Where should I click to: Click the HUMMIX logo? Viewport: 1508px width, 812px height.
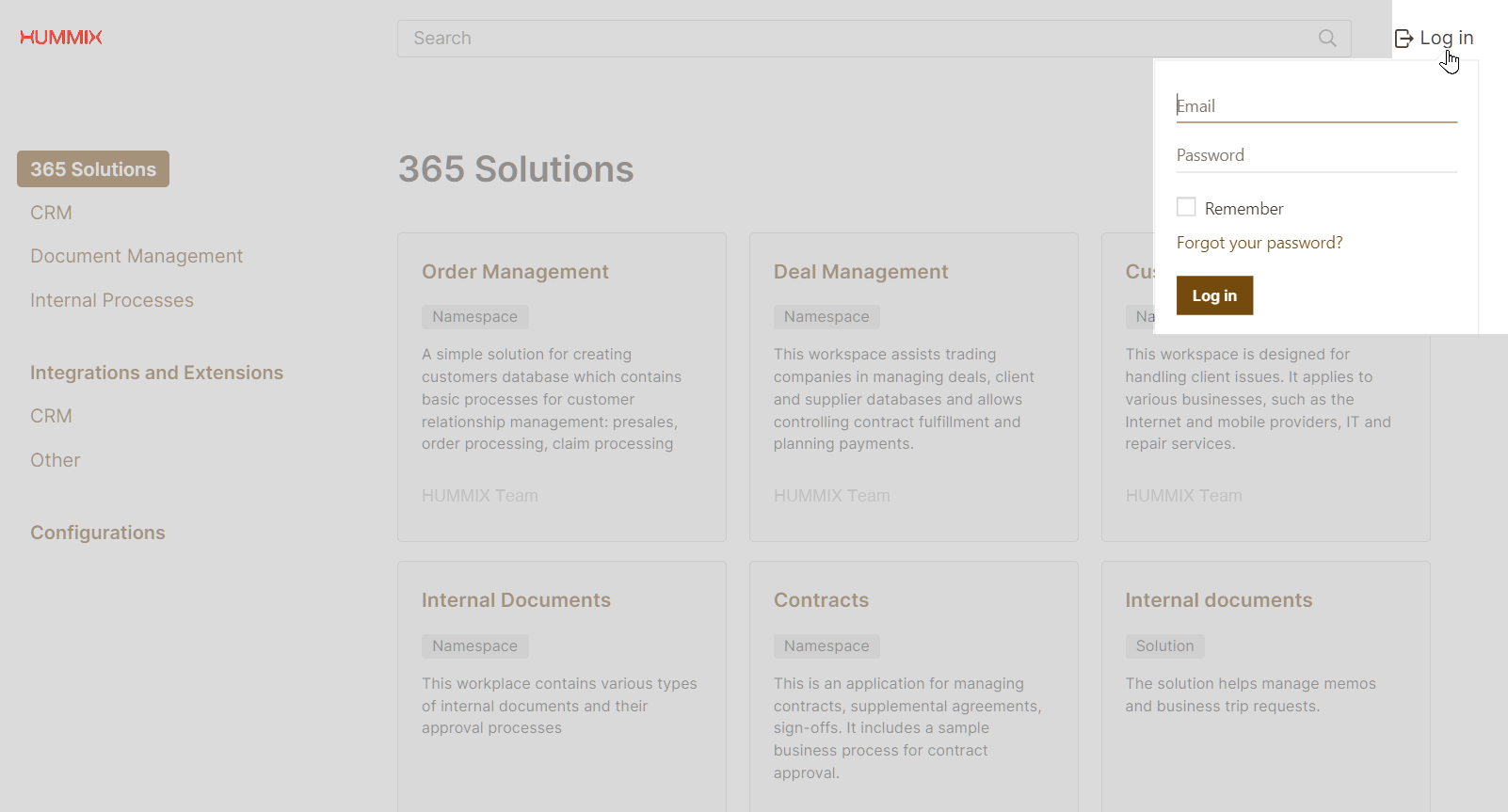click(61, 37)
